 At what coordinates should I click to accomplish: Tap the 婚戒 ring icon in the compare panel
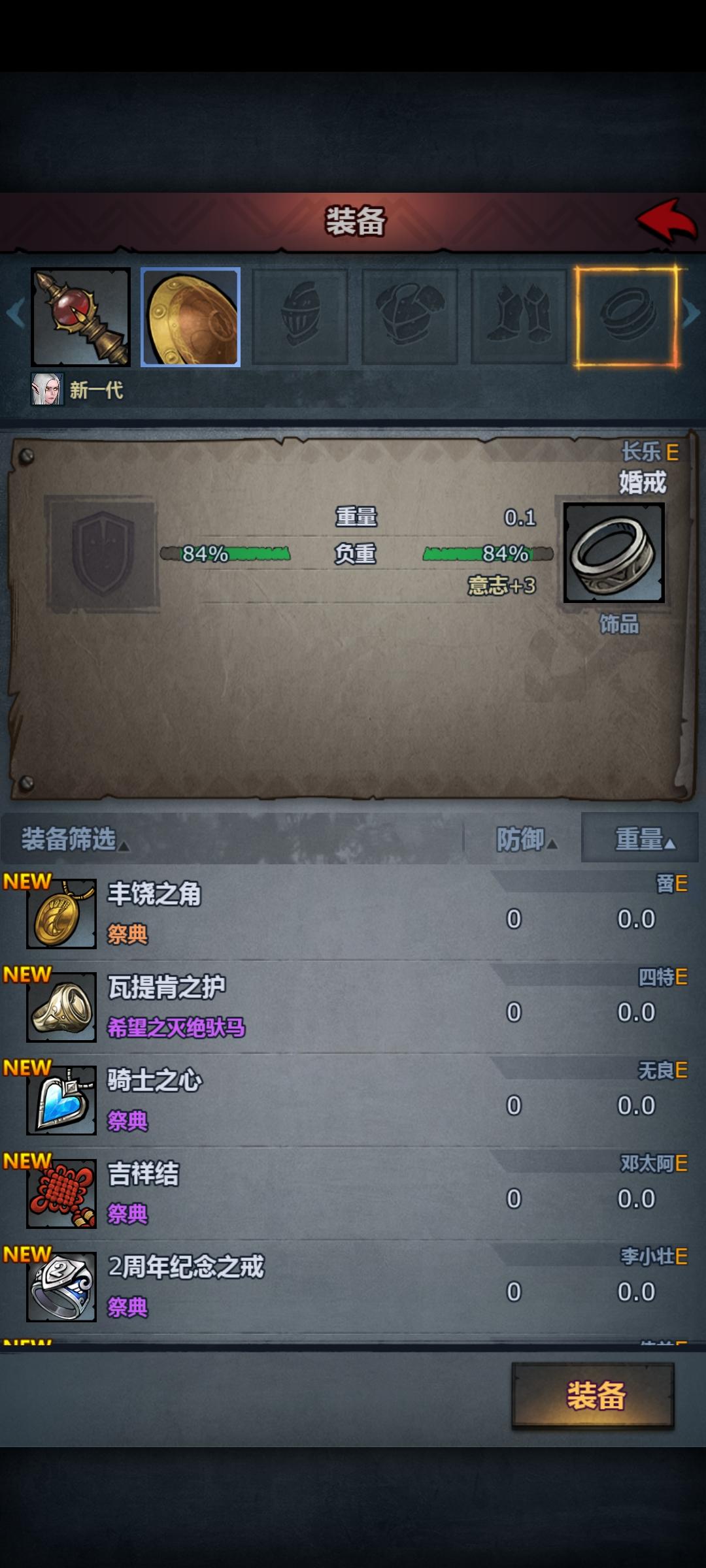pos(614,553)
